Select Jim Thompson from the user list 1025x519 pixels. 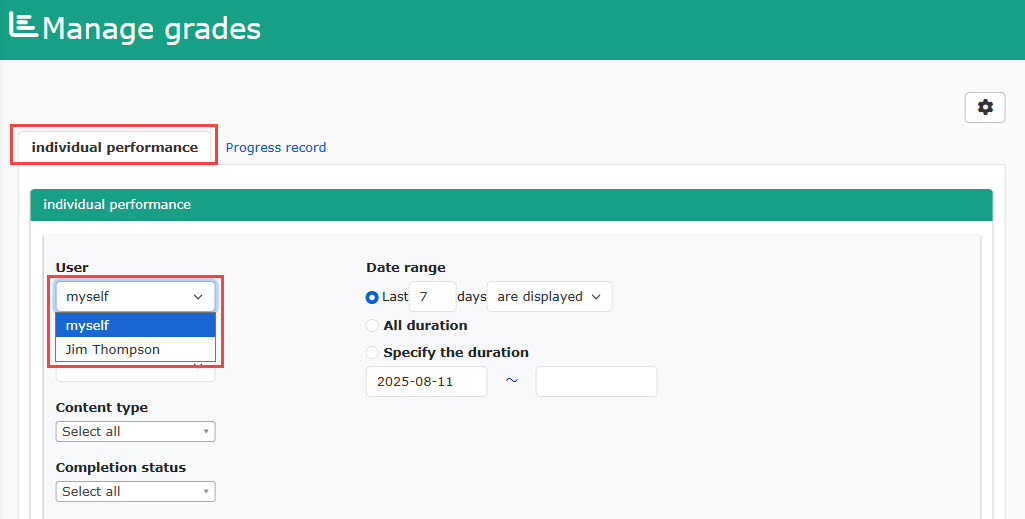[135, 350]
